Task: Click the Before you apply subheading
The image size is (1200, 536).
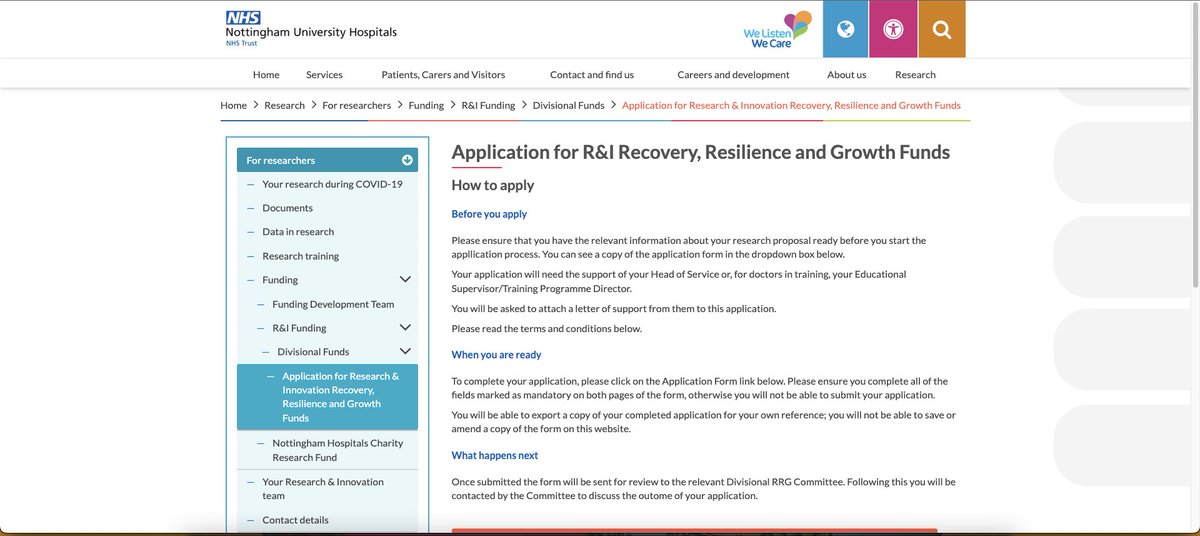Action: pyautogui.click(x=489, y=214)
